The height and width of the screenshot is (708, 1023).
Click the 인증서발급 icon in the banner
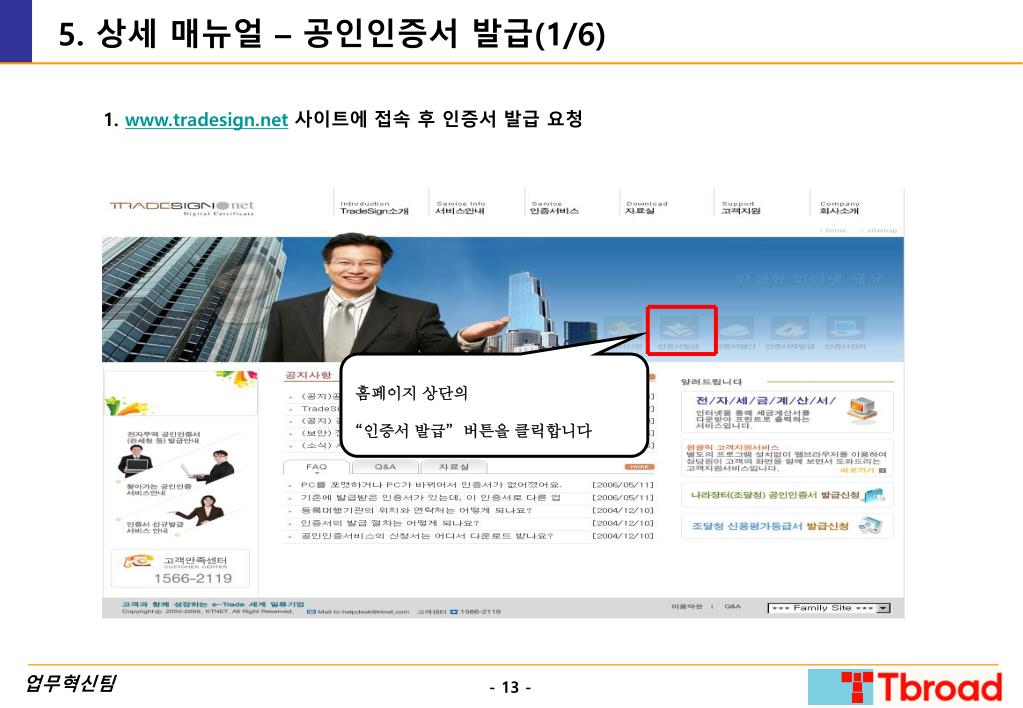tap(678, 332)
